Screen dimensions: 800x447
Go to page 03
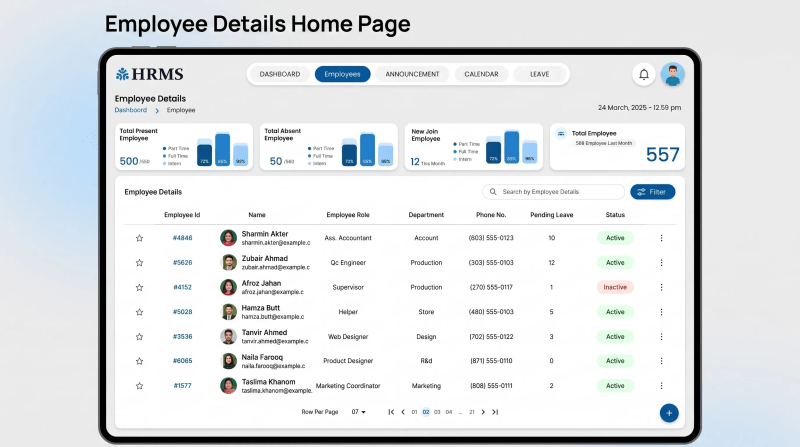437,412
